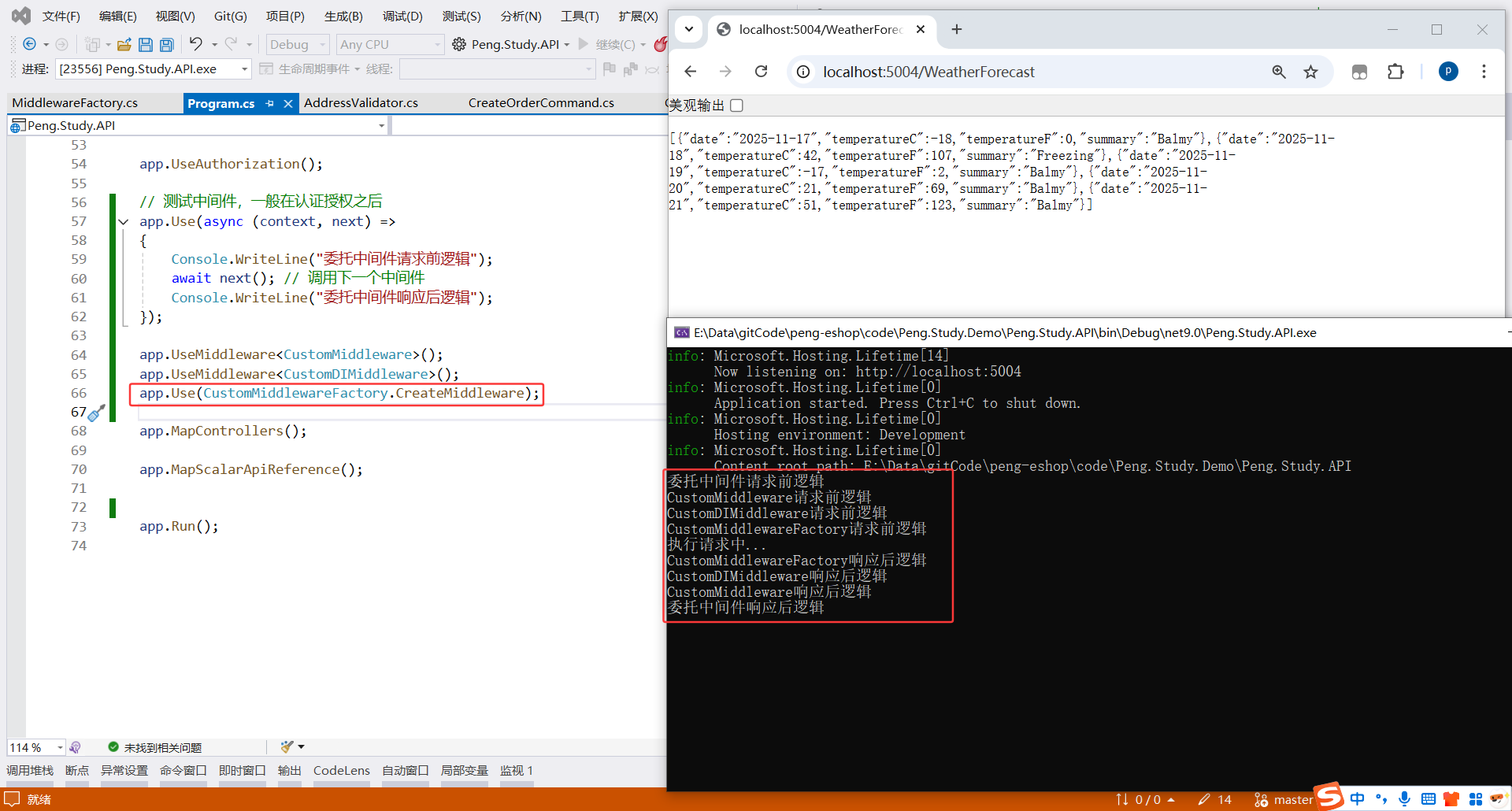Open the Git(G) menu
This screenshot has height=811, width=1512.
(231, 16)
